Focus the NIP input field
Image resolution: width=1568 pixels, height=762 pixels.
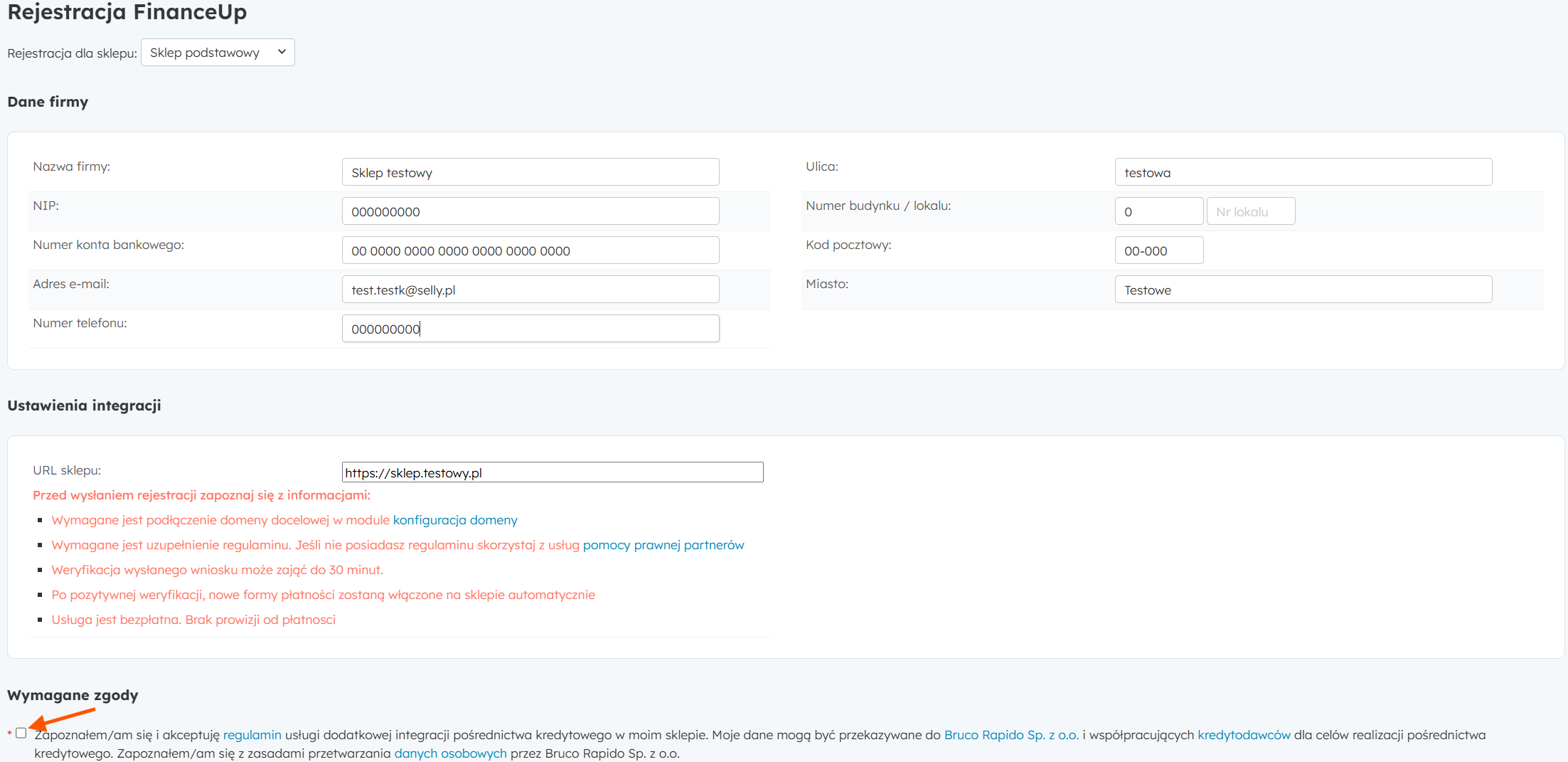530,211
